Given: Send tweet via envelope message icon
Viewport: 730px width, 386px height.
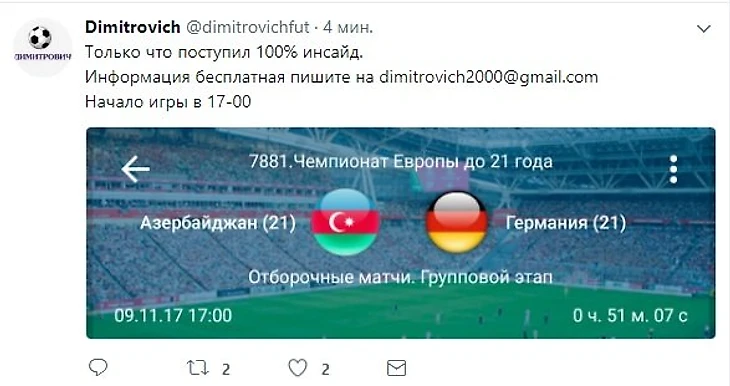Looking at the screenshot, I should pos(397,368).
